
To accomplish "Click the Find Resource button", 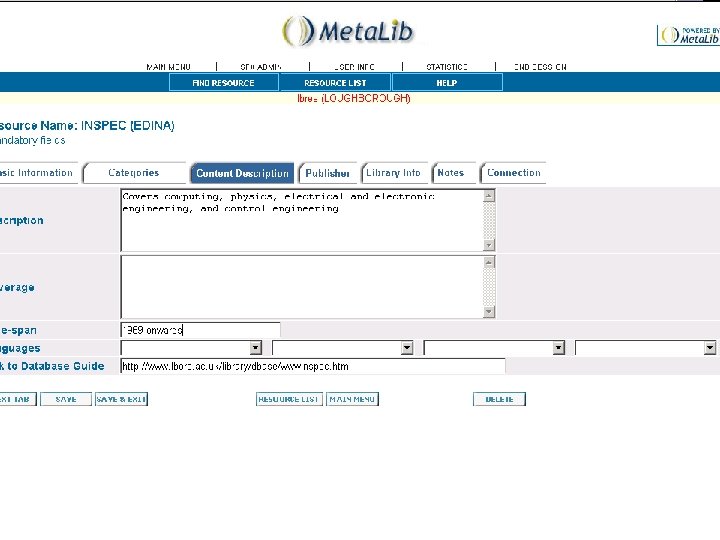I will pyautogui.click(x=224, y=83).
